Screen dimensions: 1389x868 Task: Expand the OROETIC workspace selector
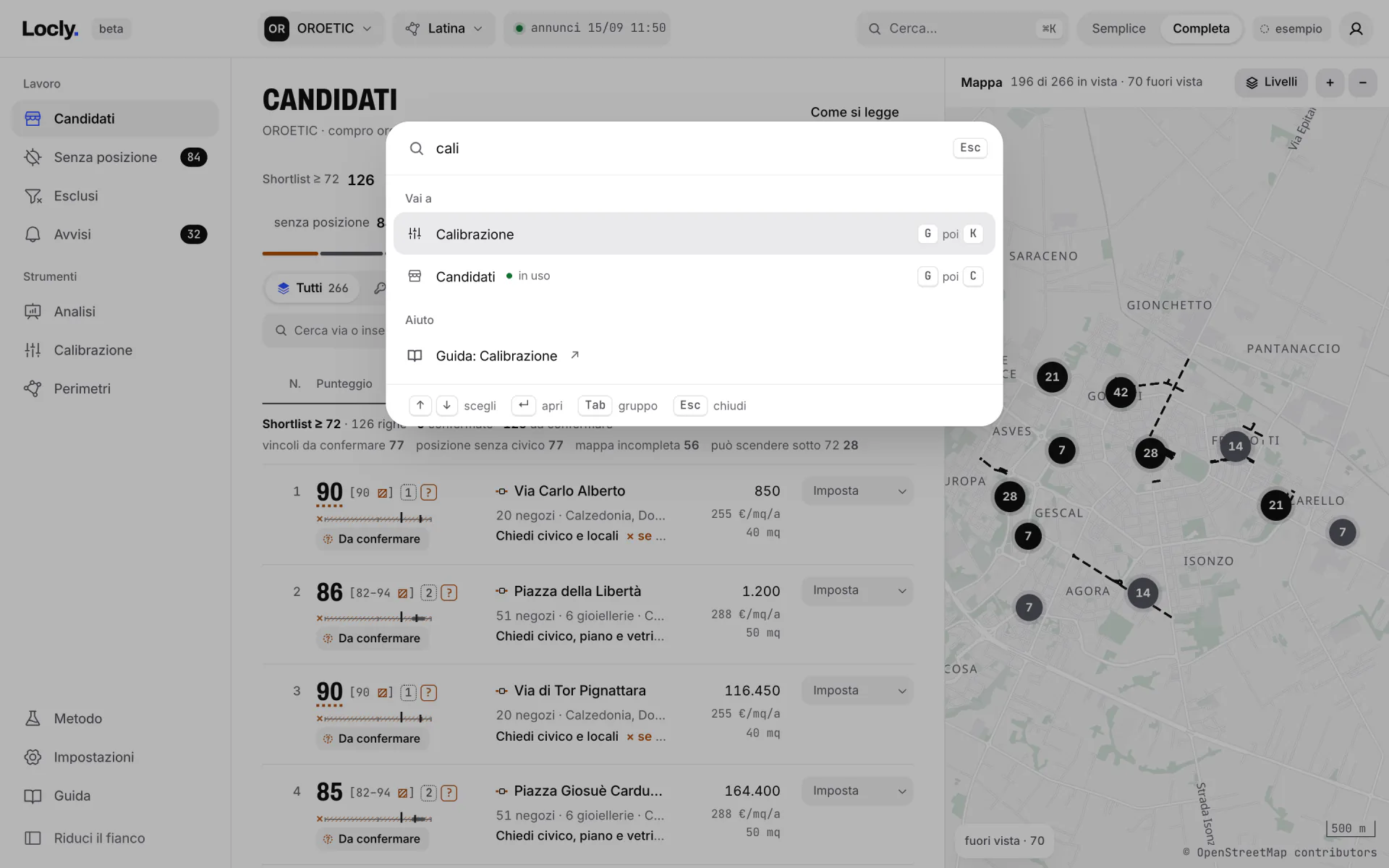pos(321,29)
